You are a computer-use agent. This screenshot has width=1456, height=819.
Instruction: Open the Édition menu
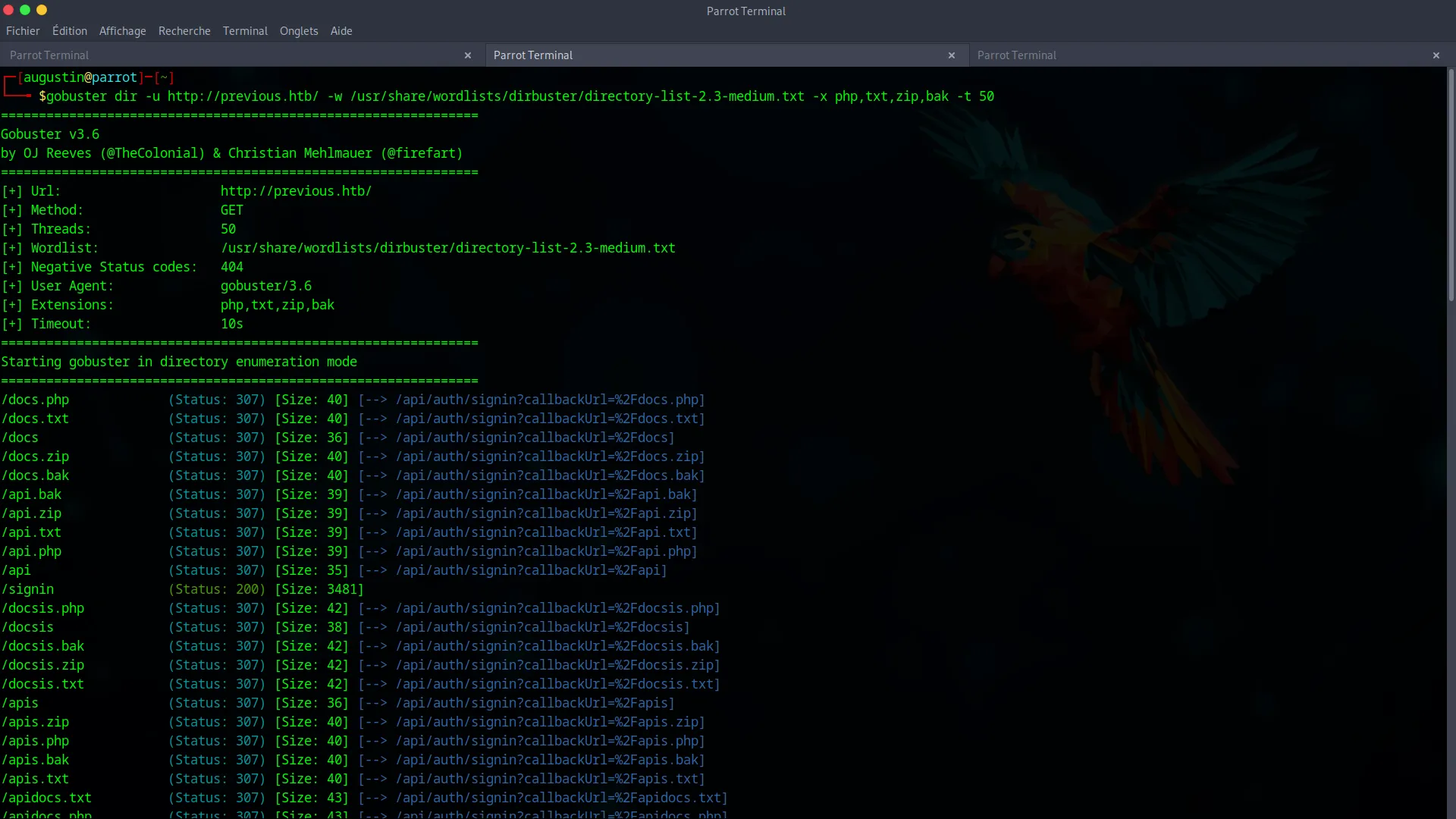[x=70, y=31]
